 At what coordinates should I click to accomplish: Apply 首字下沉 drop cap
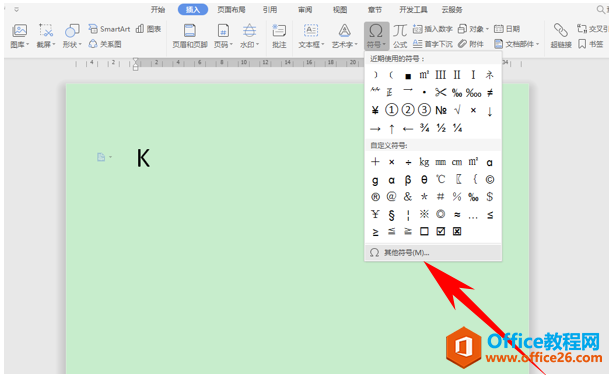433,44
